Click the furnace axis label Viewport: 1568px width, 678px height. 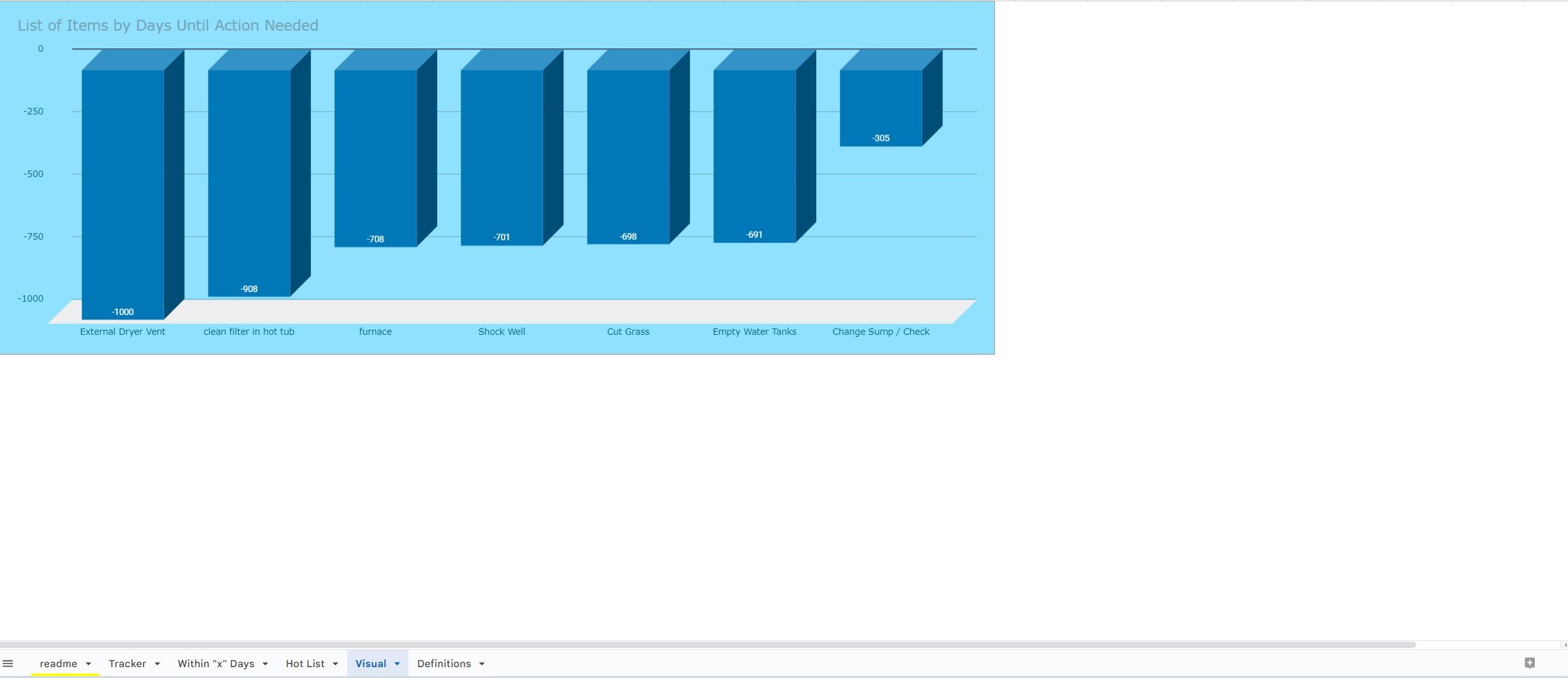tap(375, 332)
